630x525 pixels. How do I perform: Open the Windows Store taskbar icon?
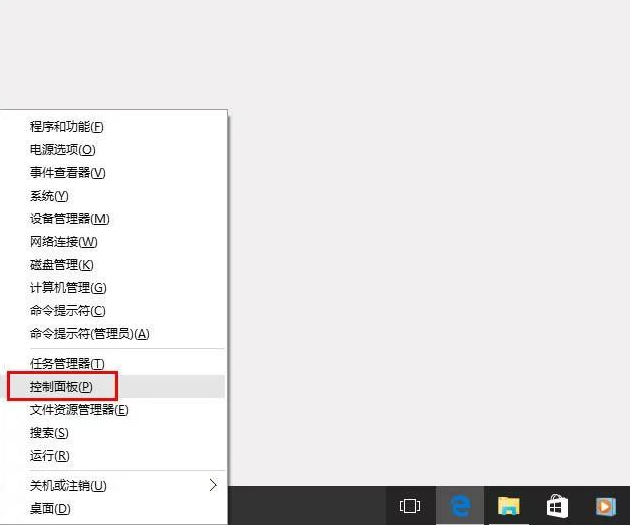557,506
